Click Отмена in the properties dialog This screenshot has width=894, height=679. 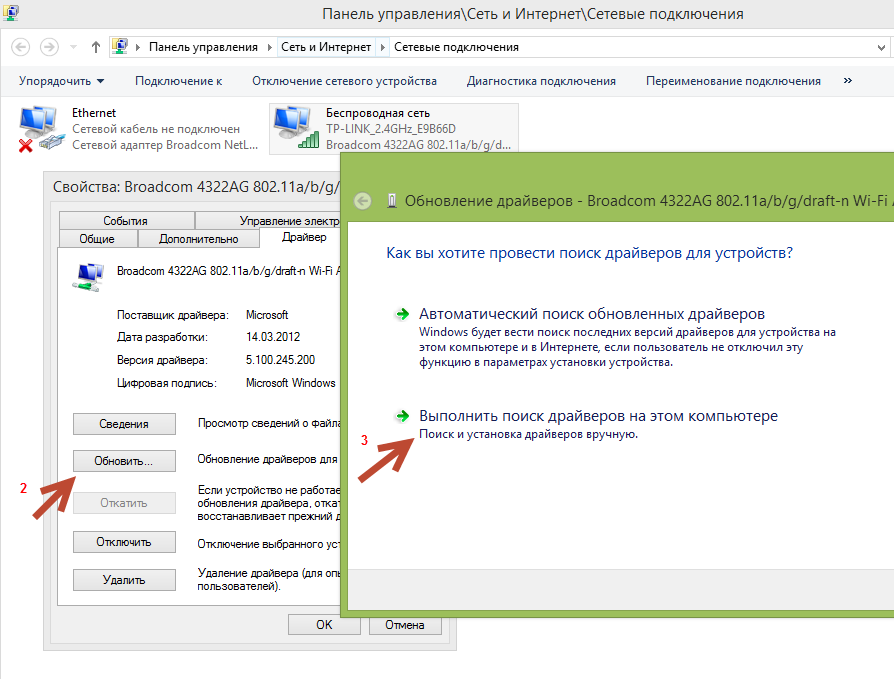pyautogui.click(x=405, y=625)
